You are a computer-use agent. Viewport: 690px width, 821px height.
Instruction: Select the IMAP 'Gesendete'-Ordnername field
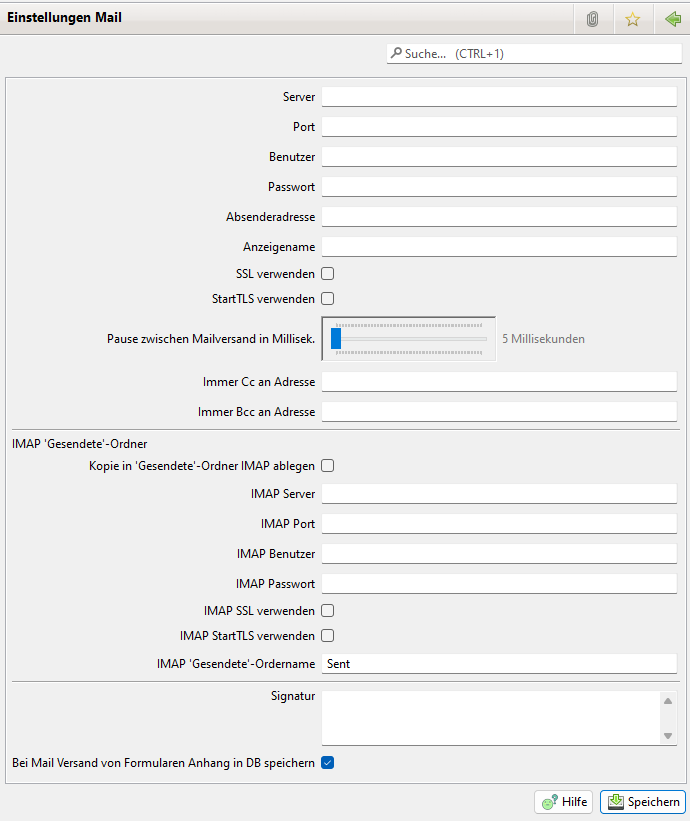[499, 663]
